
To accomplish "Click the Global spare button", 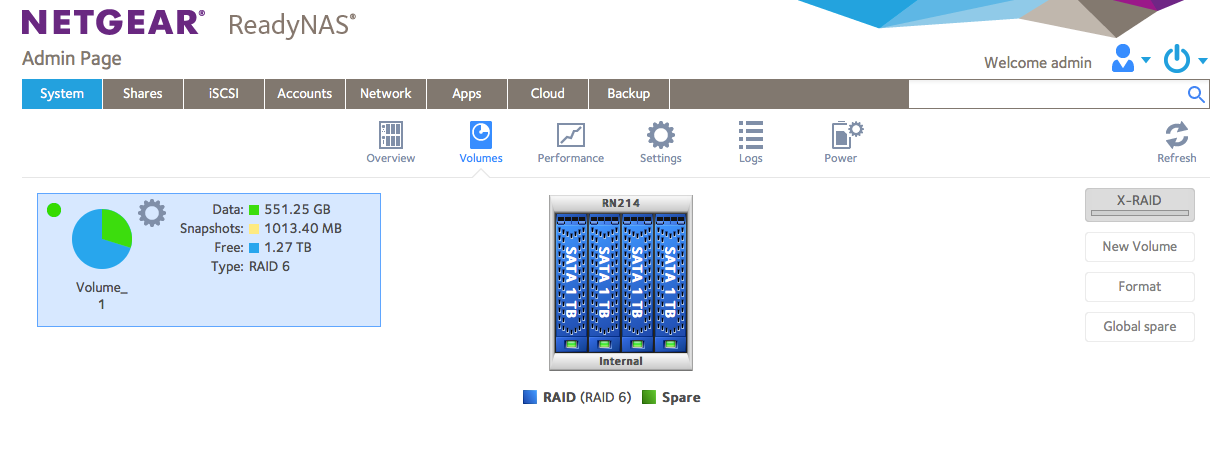I will [x=1139, y=326].
